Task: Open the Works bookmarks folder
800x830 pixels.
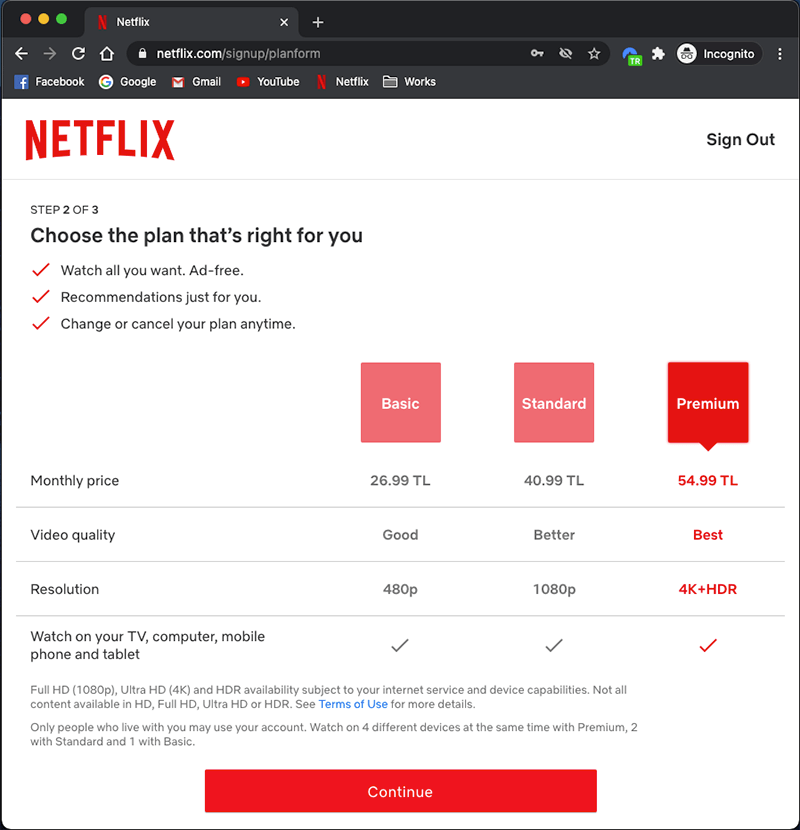Action: [x=409, y=81]
